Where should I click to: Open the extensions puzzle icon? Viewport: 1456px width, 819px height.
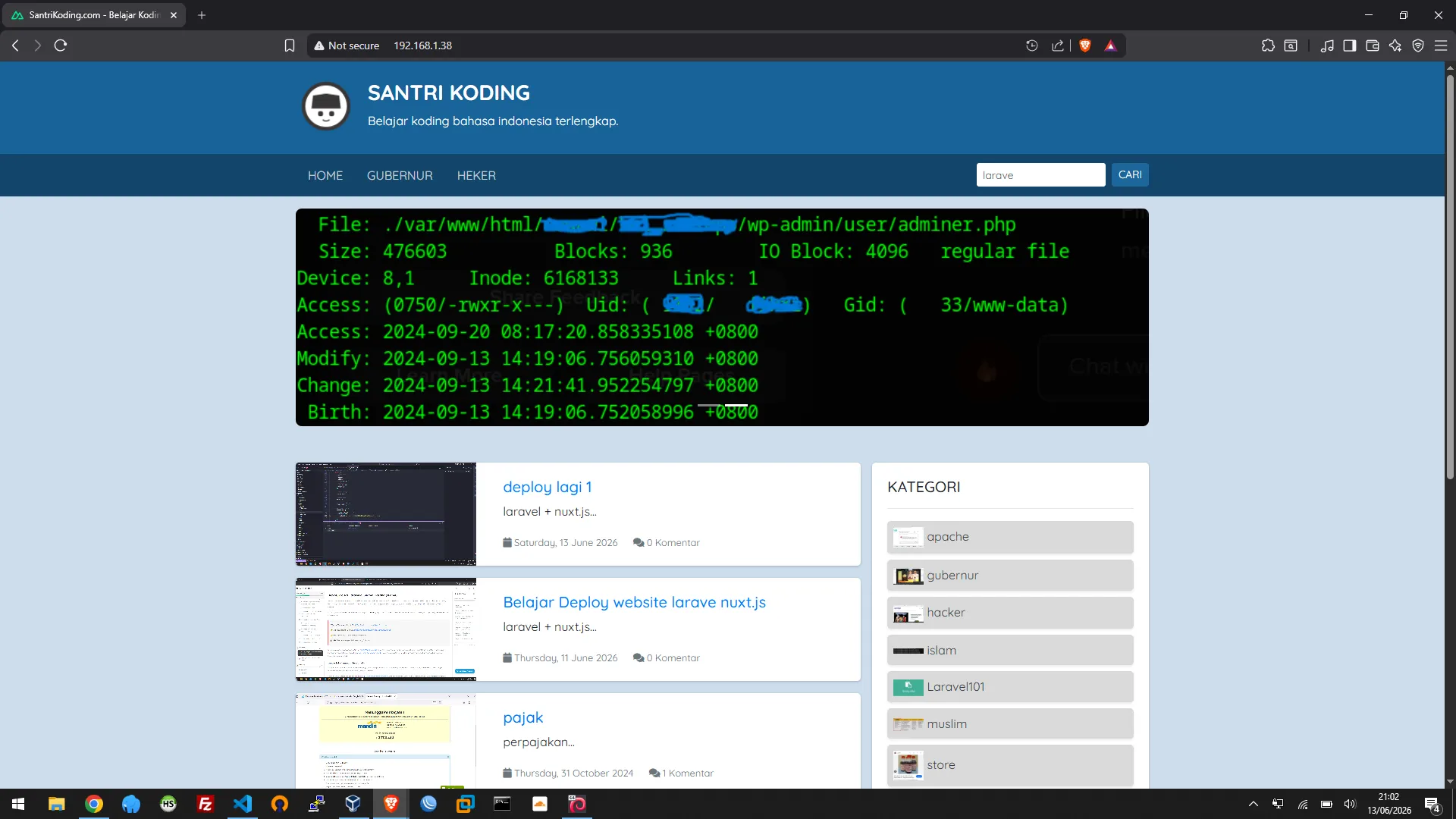(x=1268, y=45)
